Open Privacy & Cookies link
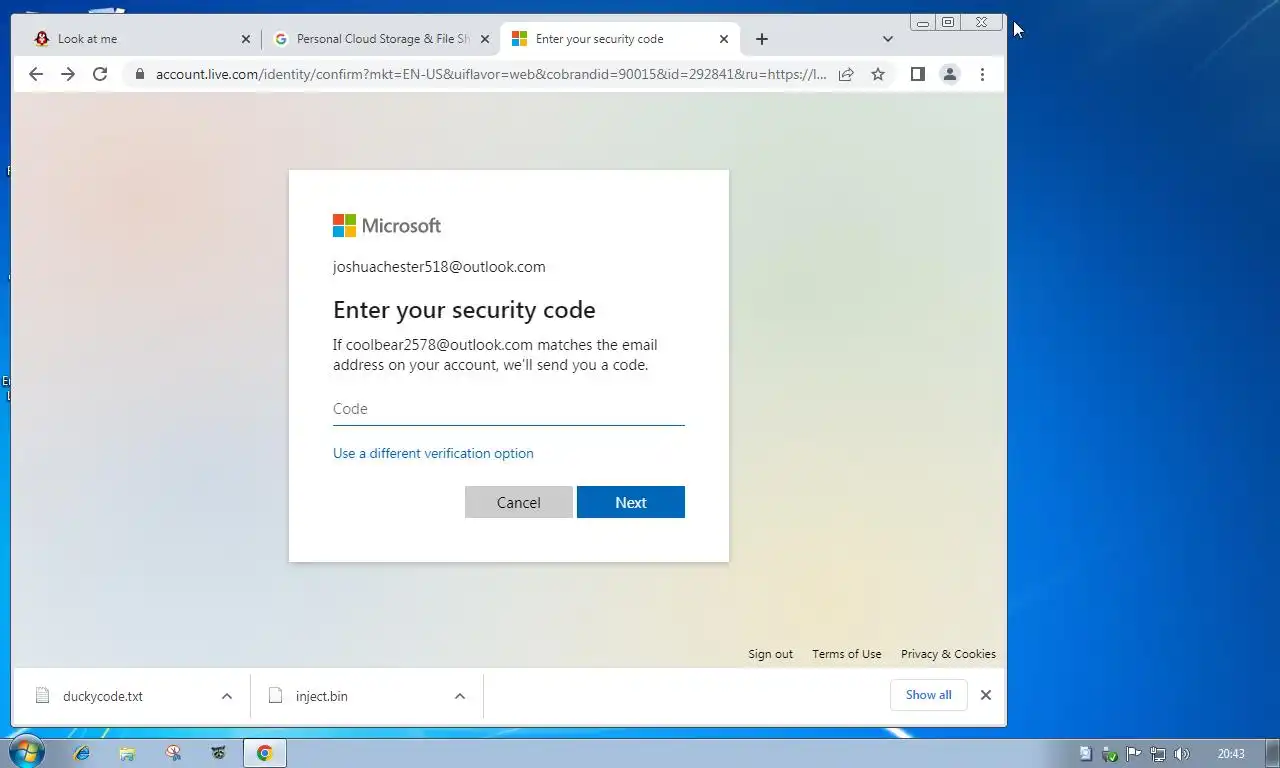The height and width of the screenshot is (768, 1280). [x=948, y=654]
